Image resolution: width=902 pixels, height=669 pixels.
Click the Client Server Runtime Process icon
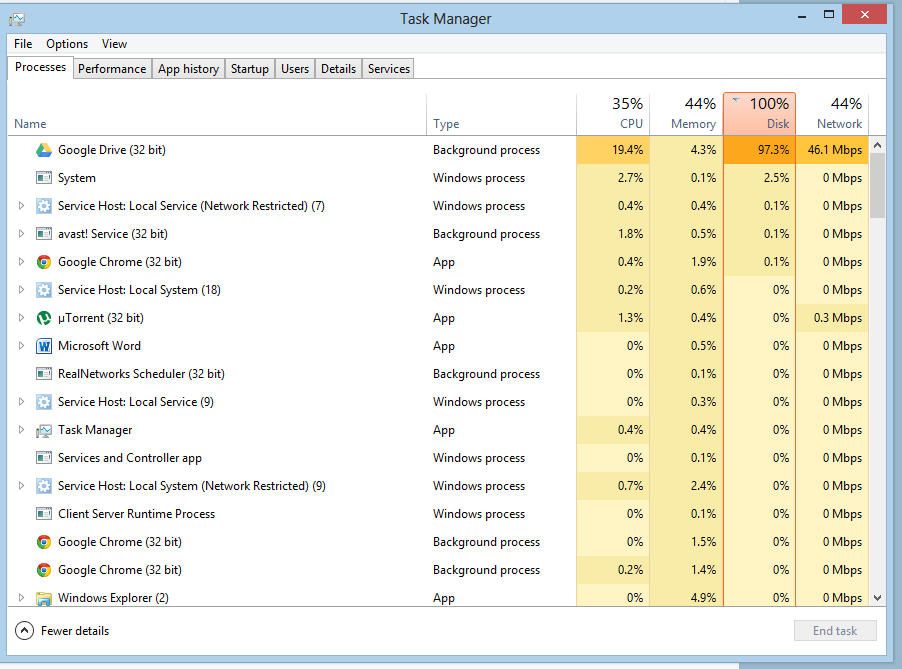(x=44, y=514)
